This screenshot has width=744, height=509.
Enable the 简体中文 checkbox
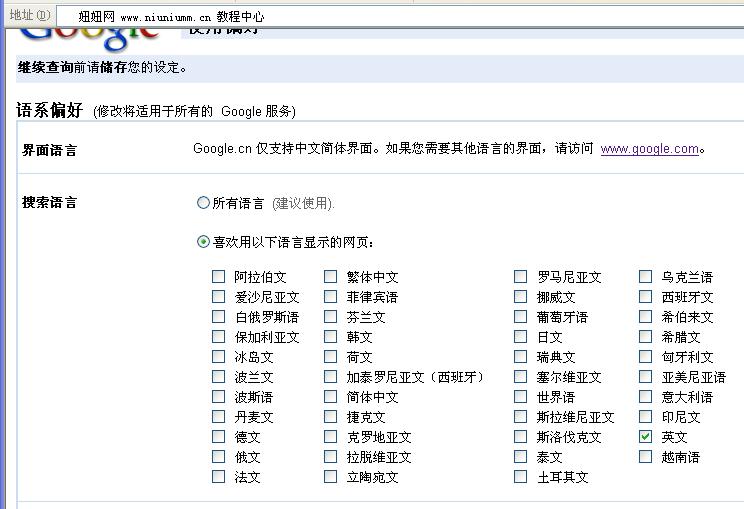[x=331, y=397]
